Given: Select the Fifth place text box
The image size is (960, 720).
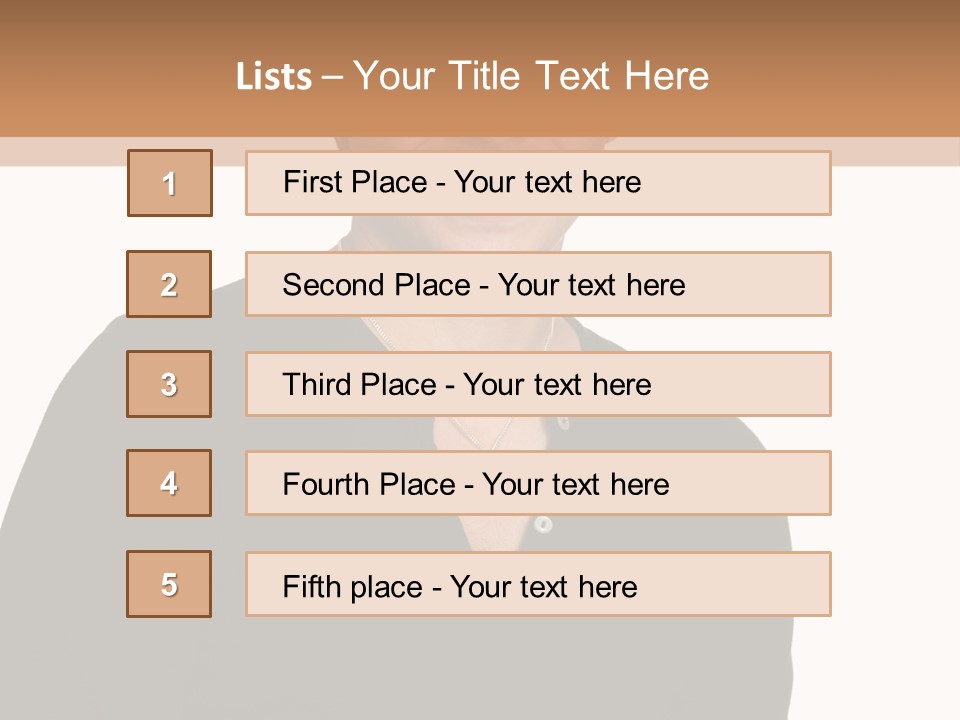Looking at the screenshot, I should (x=538, y=584).
